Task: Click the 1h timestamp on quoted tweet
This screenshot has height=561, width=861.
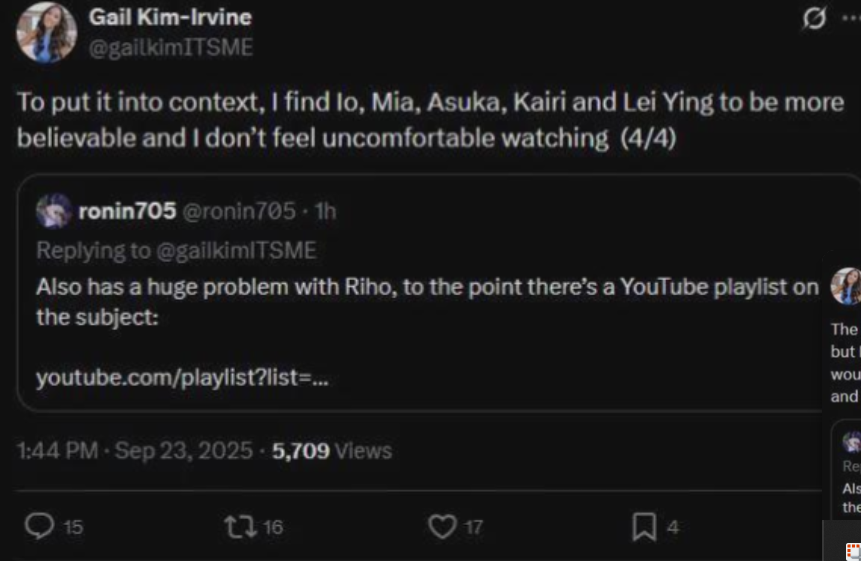Action: tap(326, 211)
